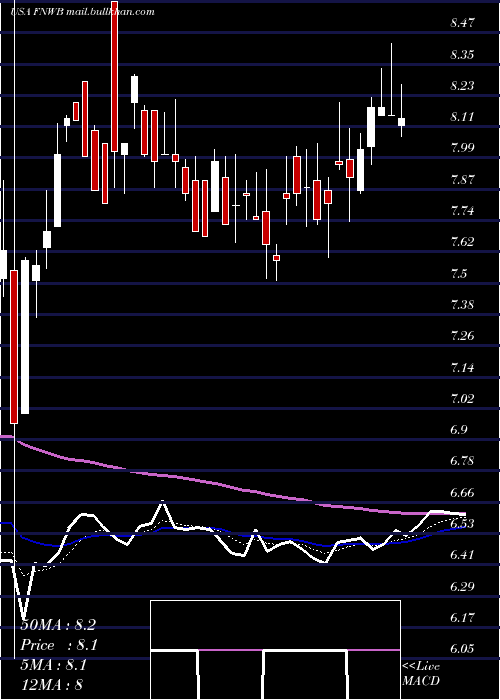This screenshot has width=500, height=700.
Task: Click the 7.5 price axis label
Action: coord(458,274)
